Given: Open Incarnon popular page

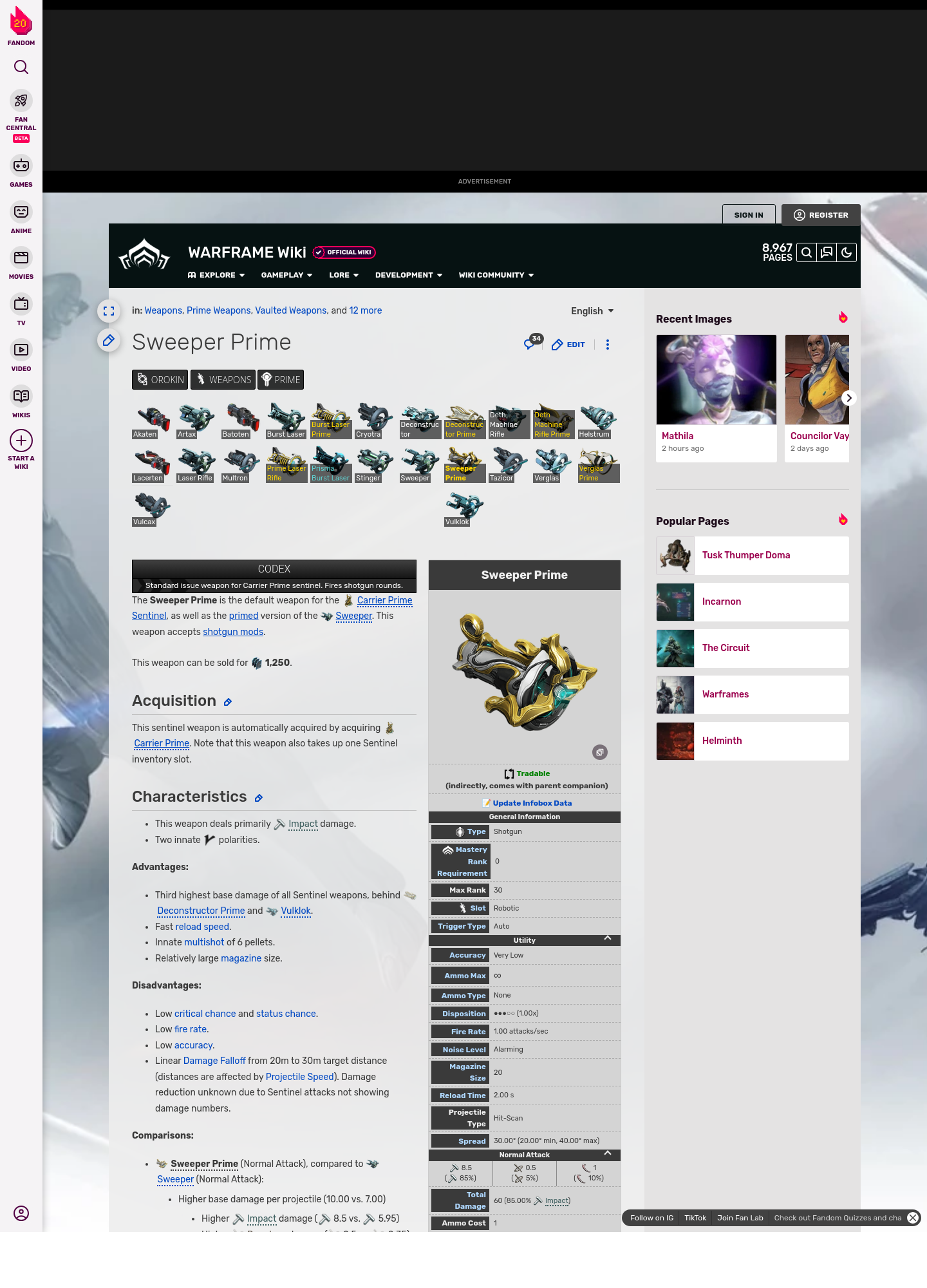Looking at the screenshot, I should (753, 602).
